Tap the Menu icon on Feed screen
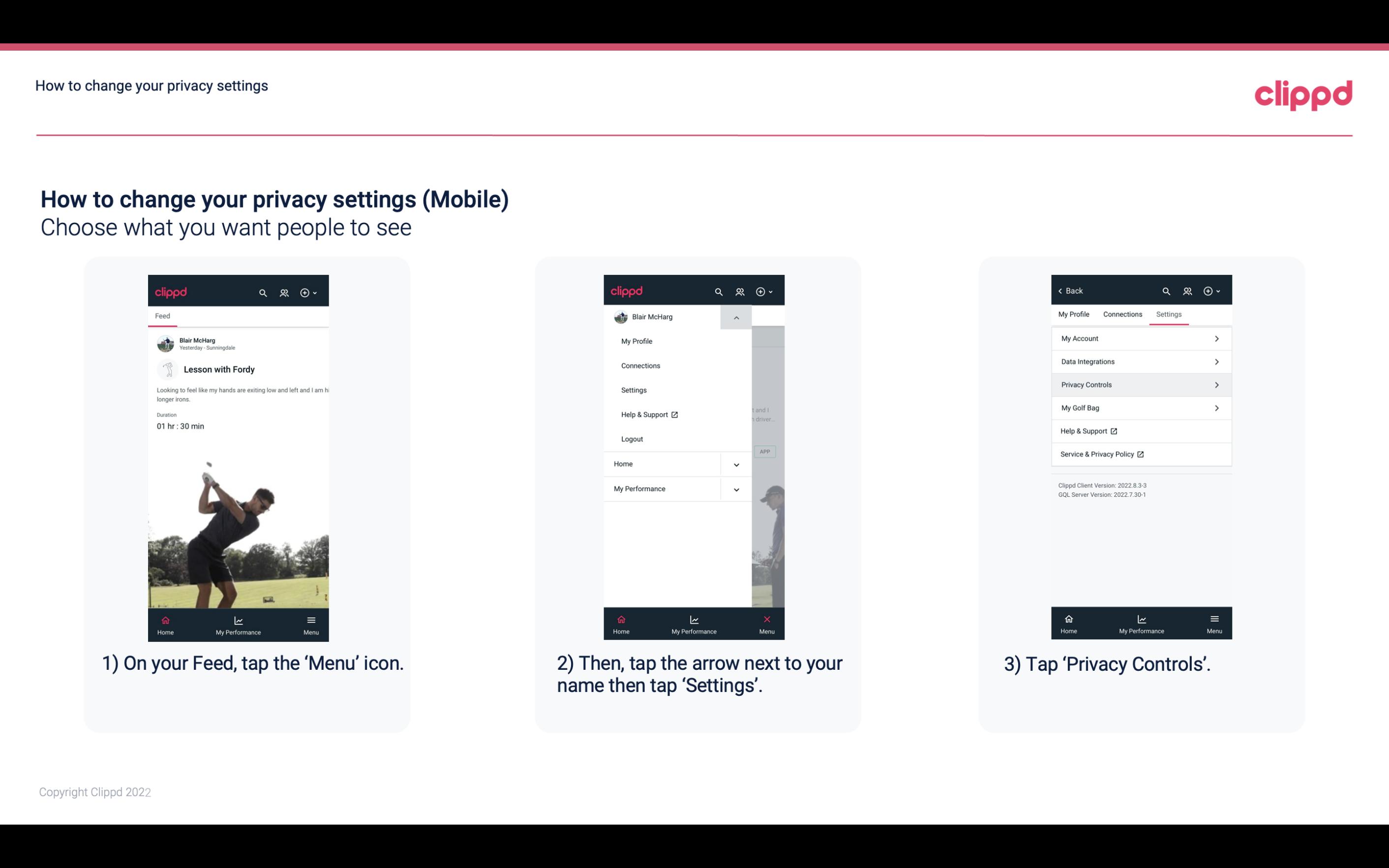 tap(312, 624)
